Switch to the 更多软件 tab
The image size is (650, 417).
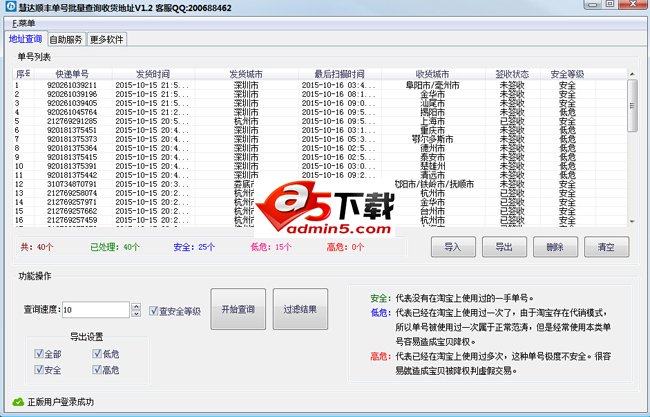point(107,39)
